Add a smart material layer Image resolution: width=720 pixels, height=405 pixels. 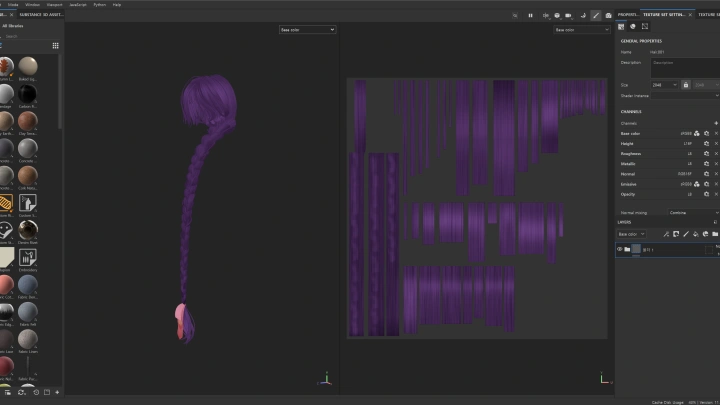point(705,234)
